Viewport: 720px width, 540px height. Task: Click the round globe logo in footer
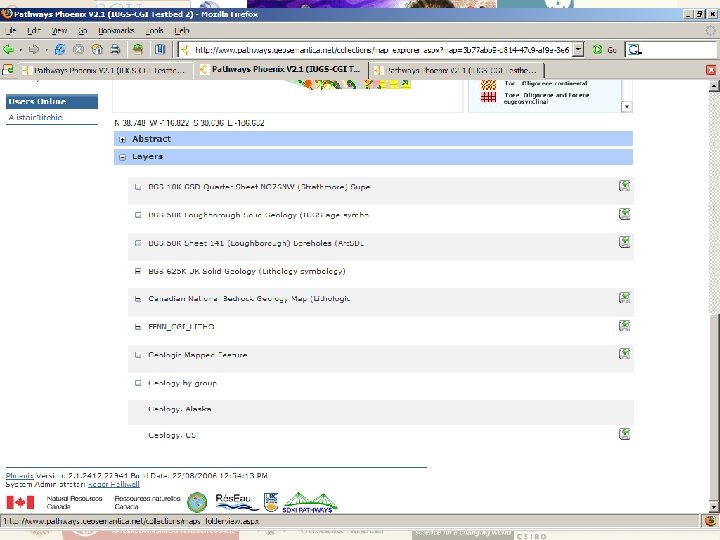pos(197,502)
